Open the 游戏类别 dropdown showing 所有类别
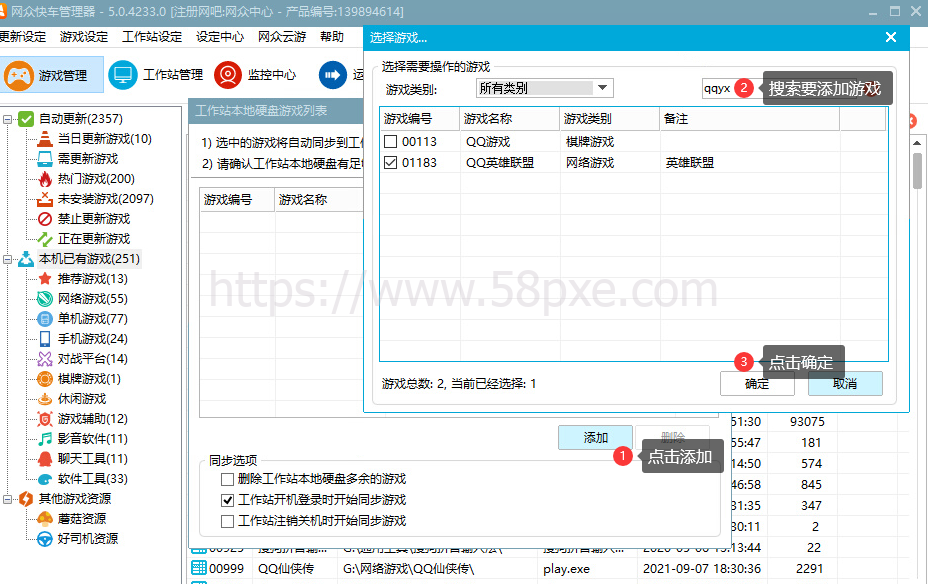928x584 pixels. (x=544, y=88)
